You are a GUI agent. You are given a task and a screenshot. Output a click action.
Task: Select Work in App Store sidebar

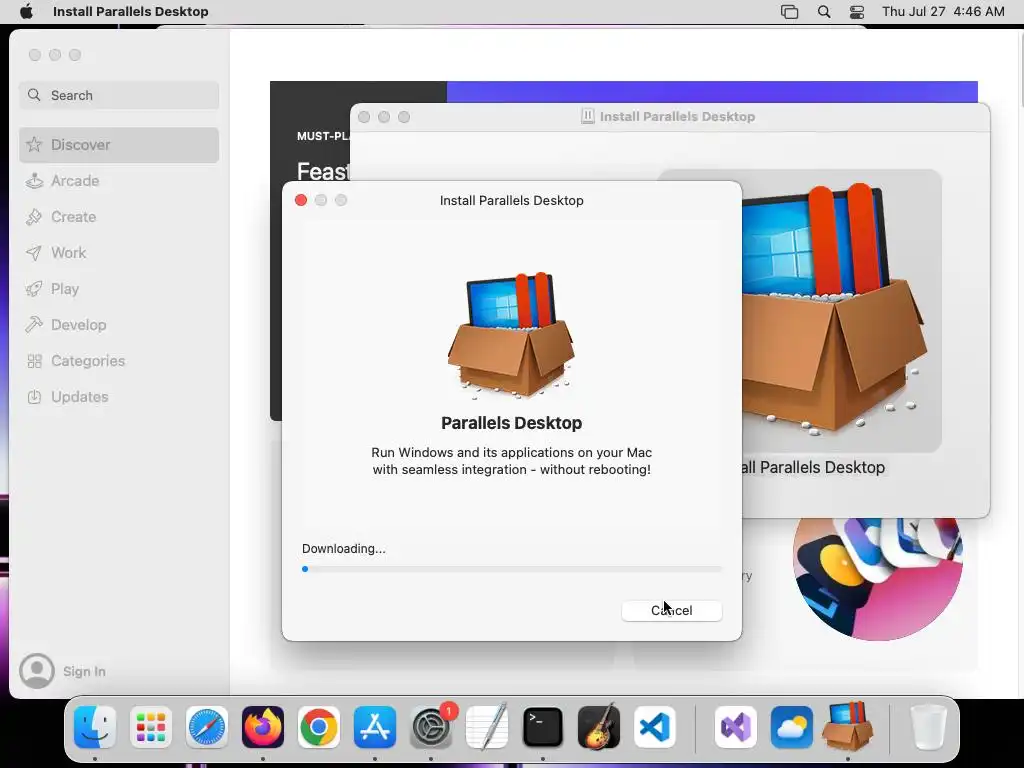point(119,253)
